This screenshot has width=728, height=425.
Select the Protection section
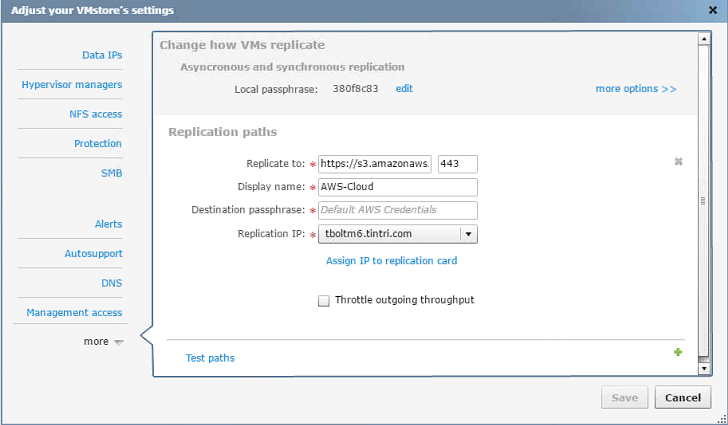click(98, 144)
